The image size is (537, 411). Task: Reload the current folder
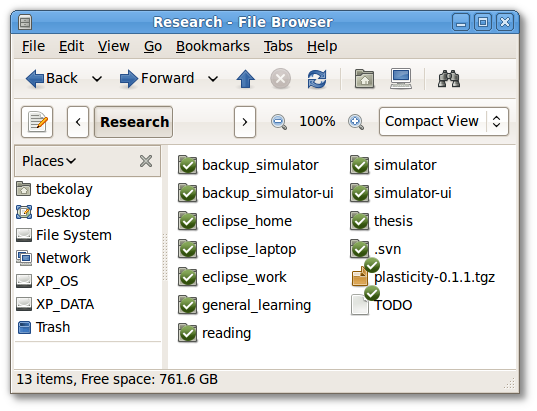pos(317,79)
